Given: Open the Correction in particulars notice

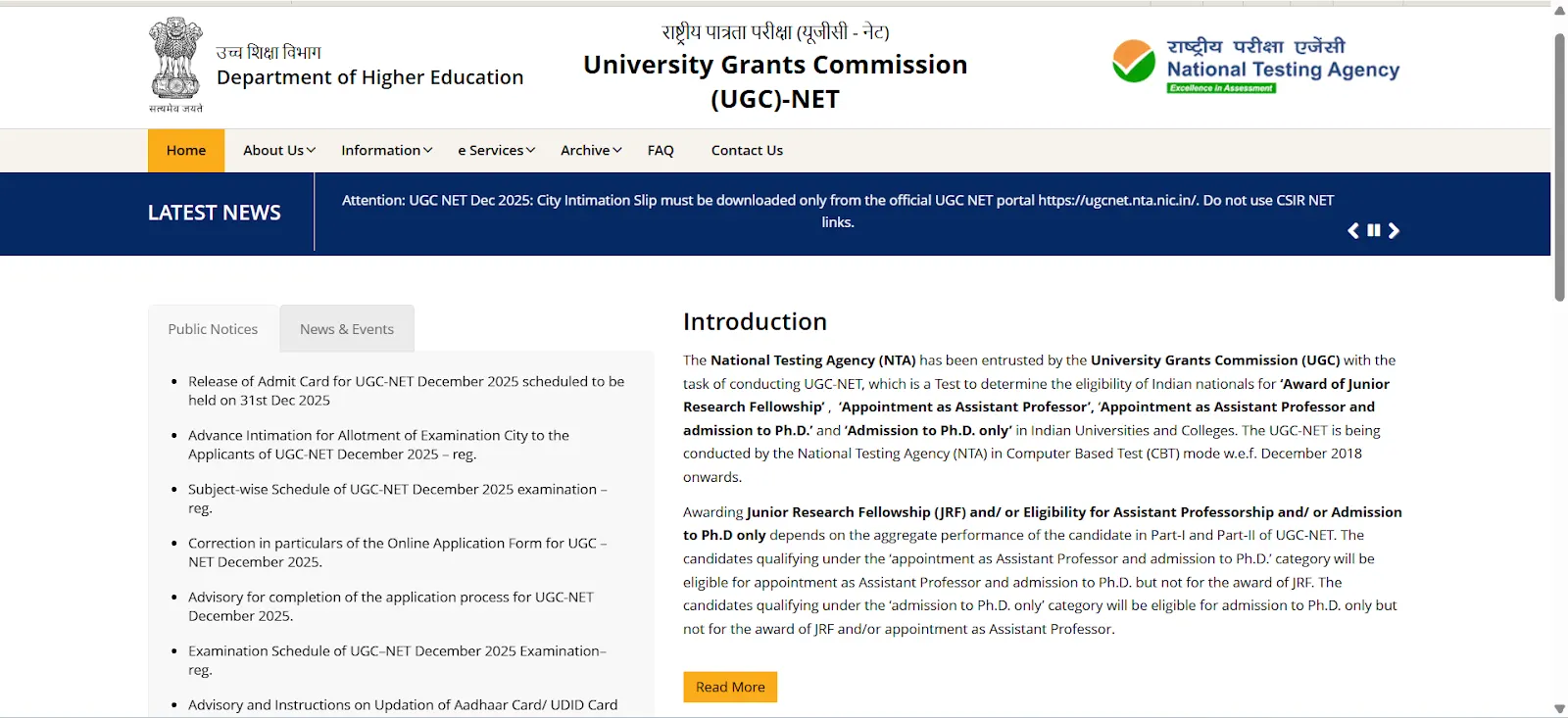Looking at the screenshot, I should (x=397, y=552).
